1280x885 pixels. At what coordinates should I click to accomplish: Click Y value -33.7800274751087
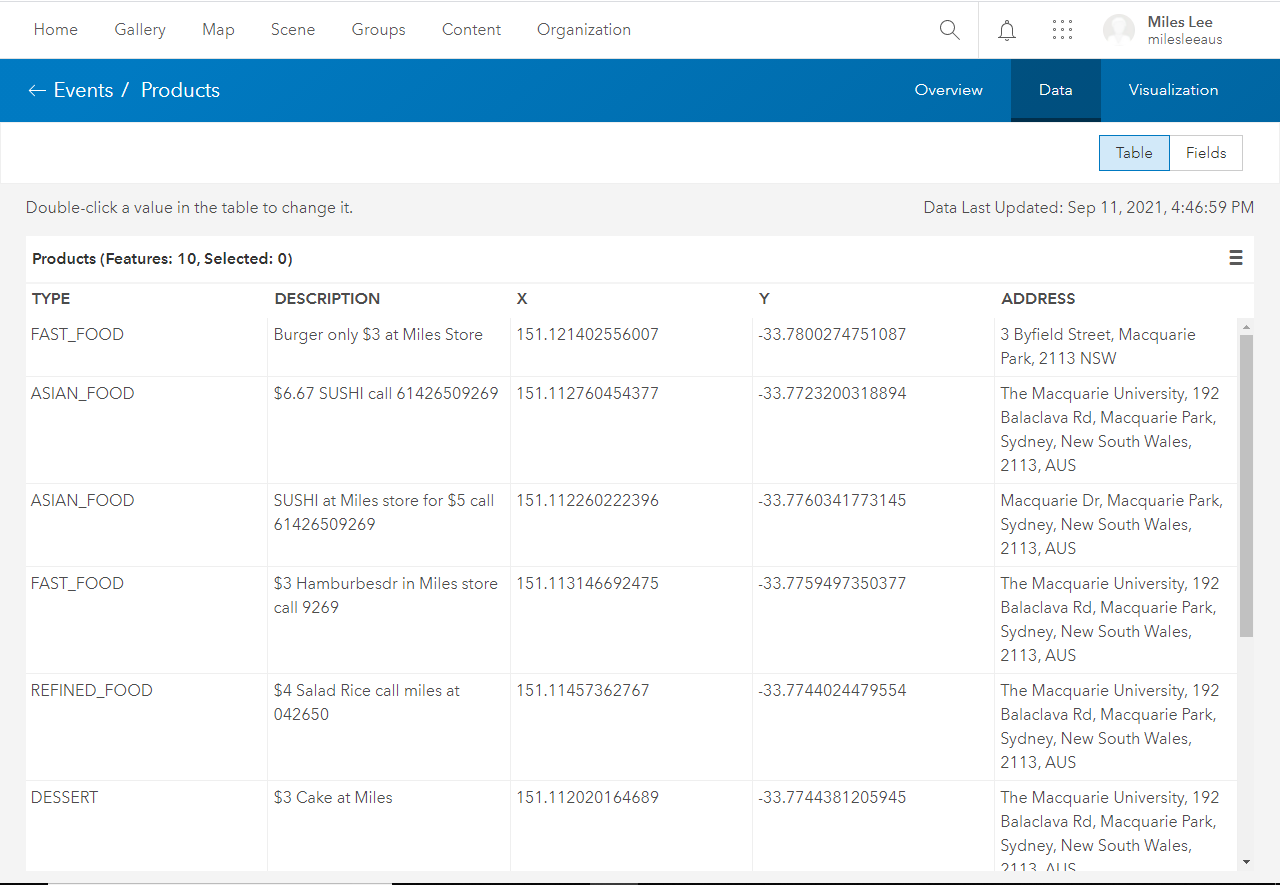832,334
